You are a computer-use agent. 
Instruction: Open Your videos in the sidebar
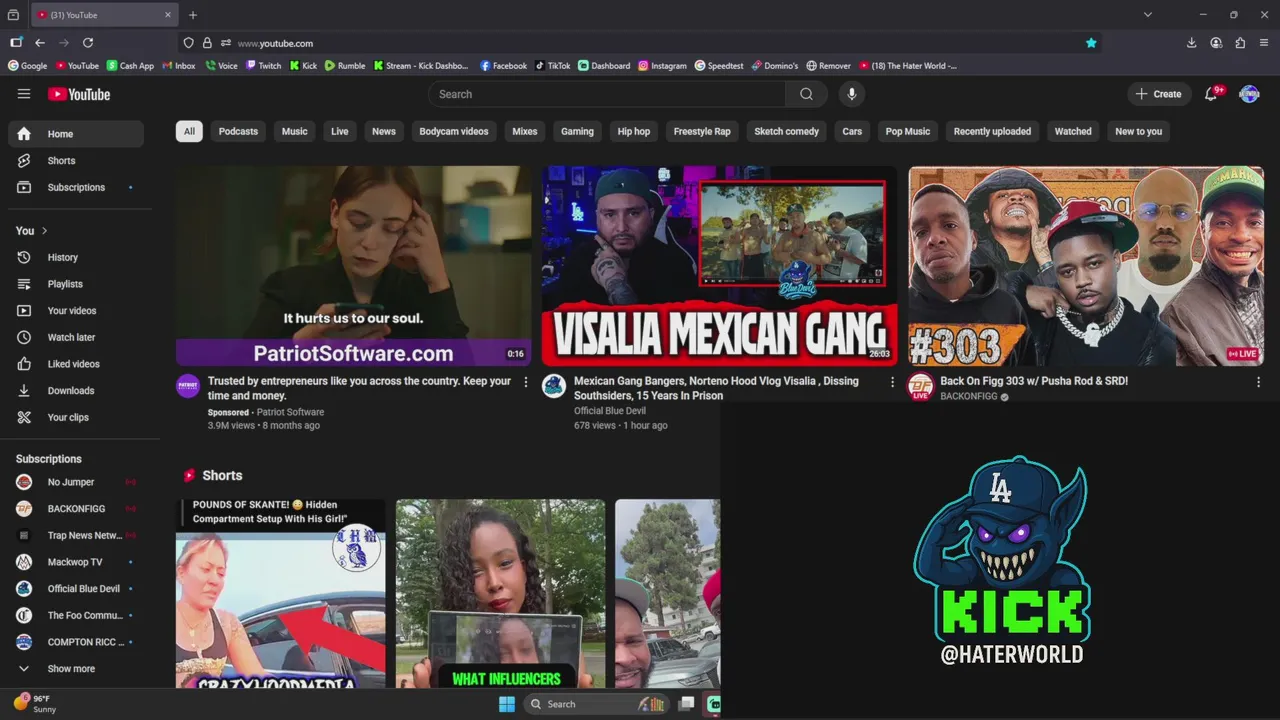point(76,311)
